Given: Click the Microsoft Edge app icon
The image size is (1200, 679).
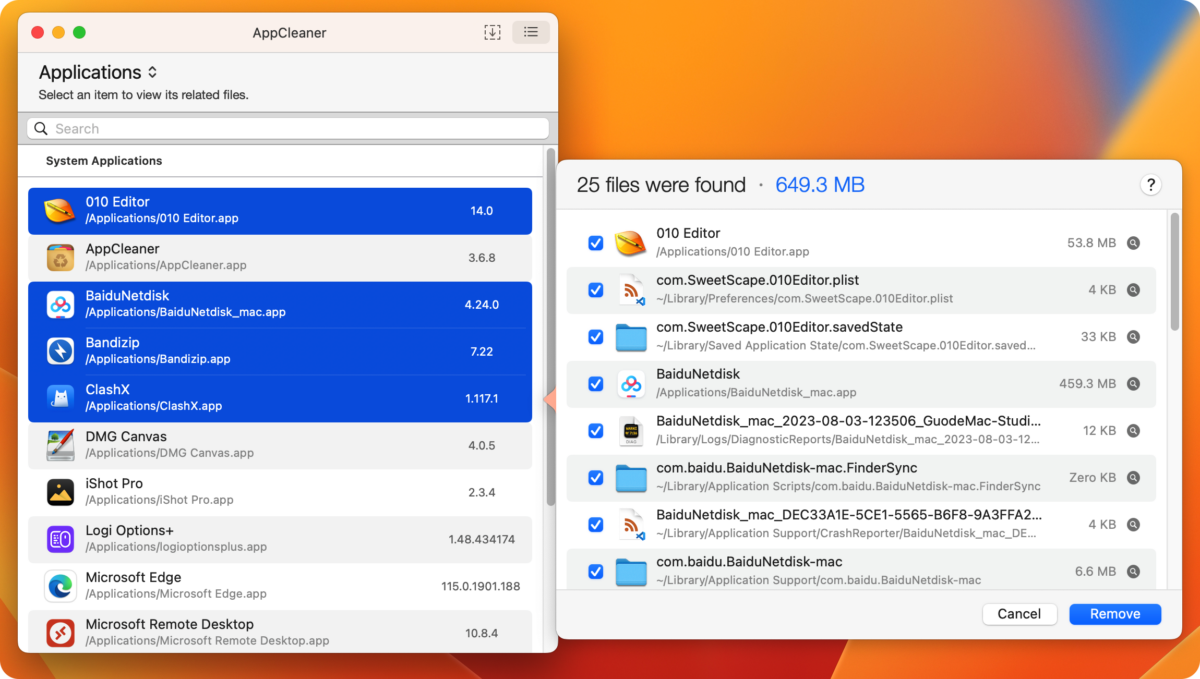Looking at the screenshot, I should coord(60,586).
